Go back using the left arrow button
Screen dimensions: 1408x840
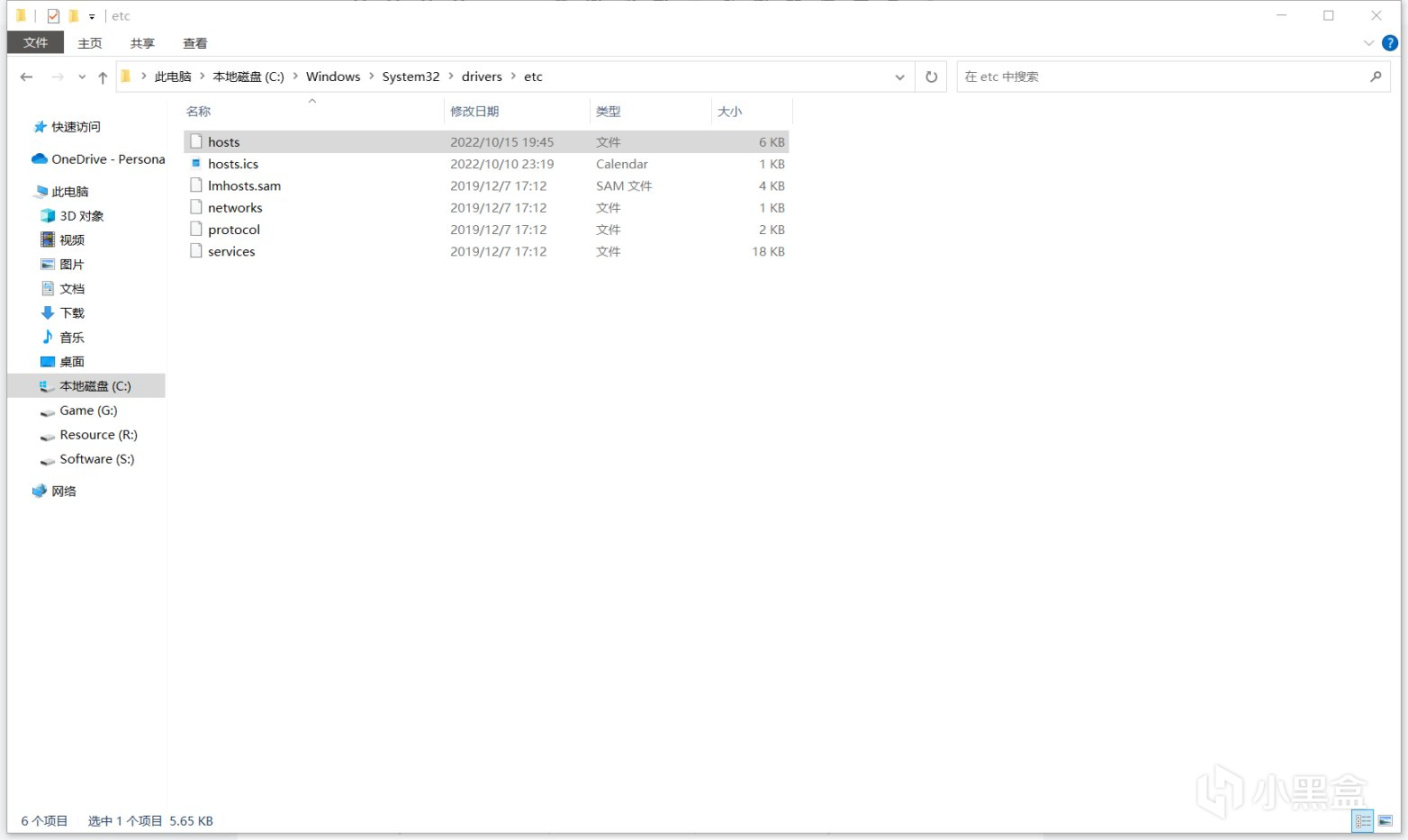pos(26,77)
